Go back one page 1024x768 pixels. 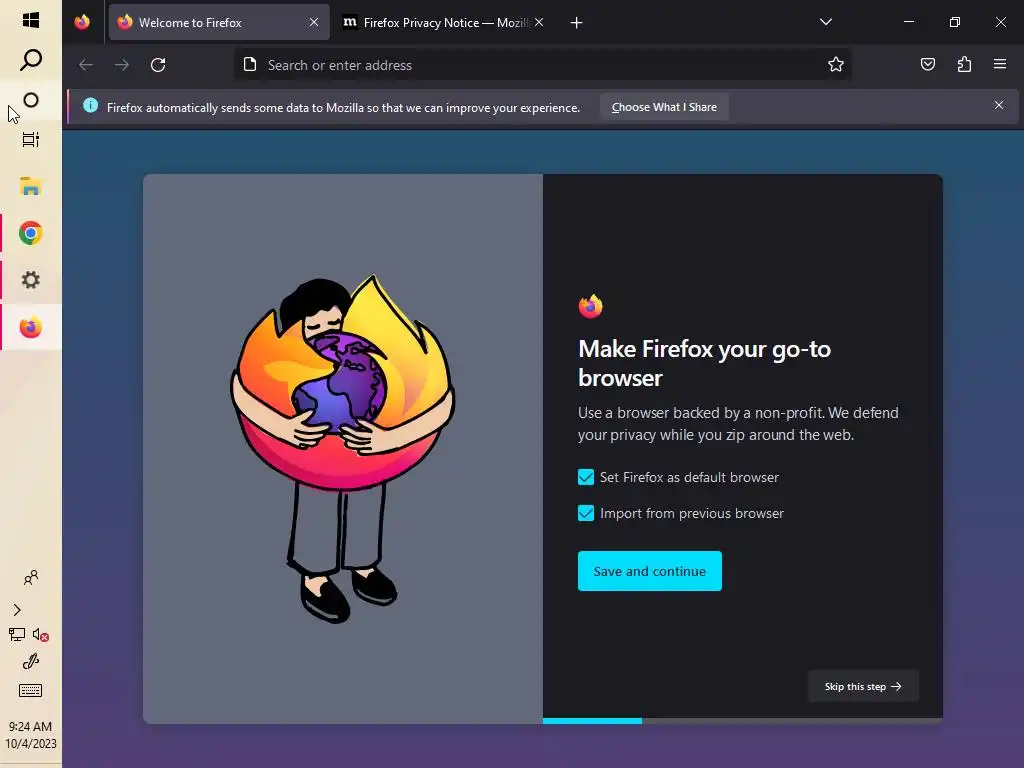86,65
